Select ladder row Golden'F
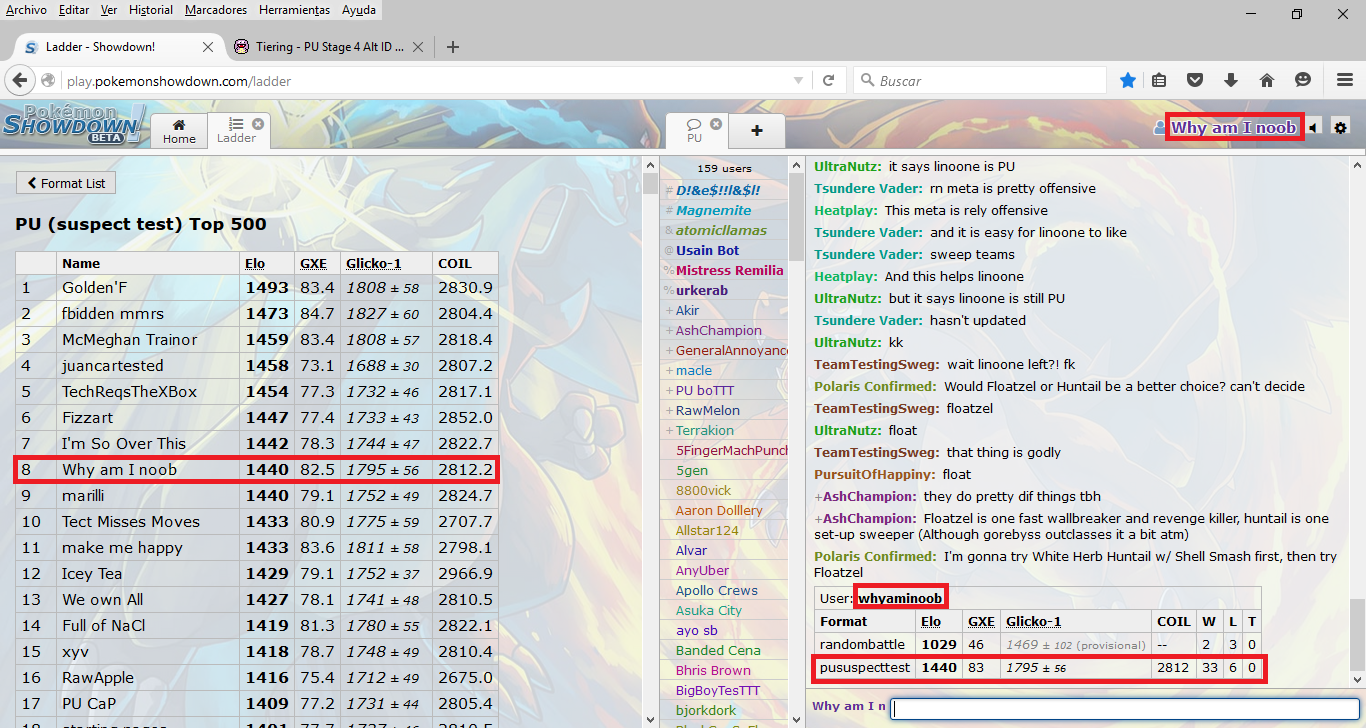The width and height of the screenshot is (1366, 728). (x=257, y=288)
